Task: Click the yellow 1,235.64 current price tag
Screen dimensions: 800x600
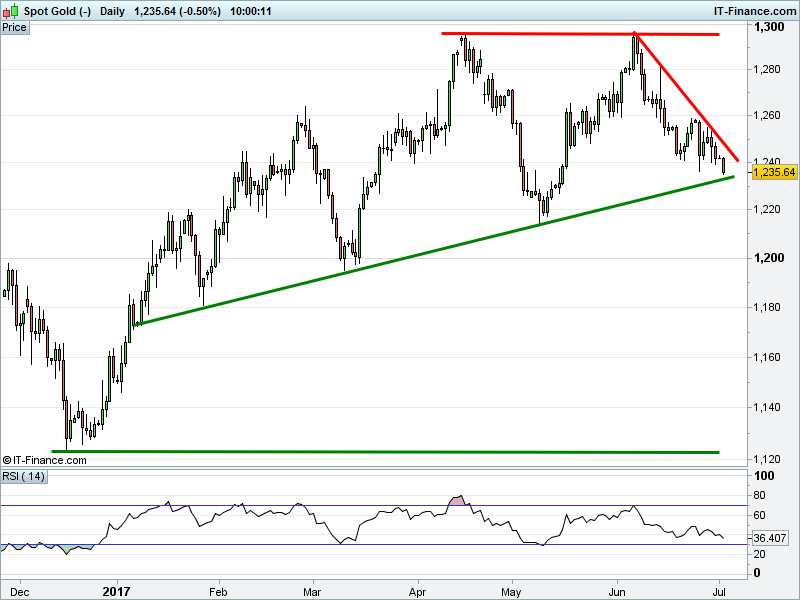Action: click(774, 172)
